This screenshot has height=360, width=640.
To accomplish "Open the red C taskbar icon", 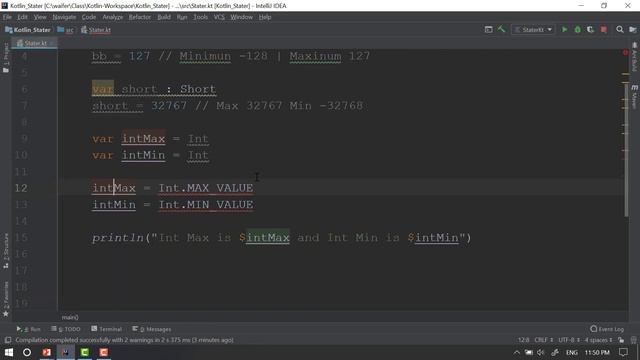I will click(104, 352).
